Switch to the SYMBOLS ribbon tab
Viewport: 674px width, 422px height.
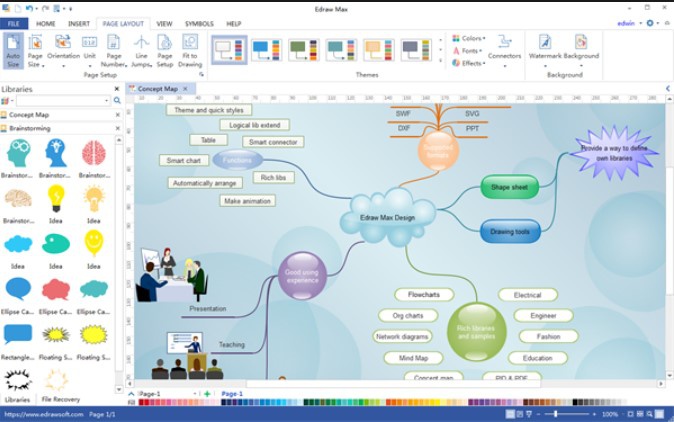pyautogui.click(x=199, y=24)
